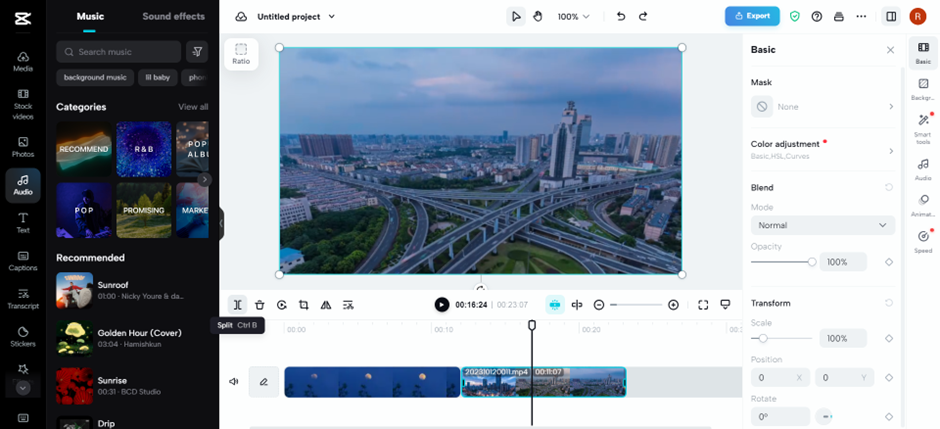Image resolution: width=940 pixels, height=429 pixels.
Task: Add keyframe for Scale
Action: pos(889,339)
